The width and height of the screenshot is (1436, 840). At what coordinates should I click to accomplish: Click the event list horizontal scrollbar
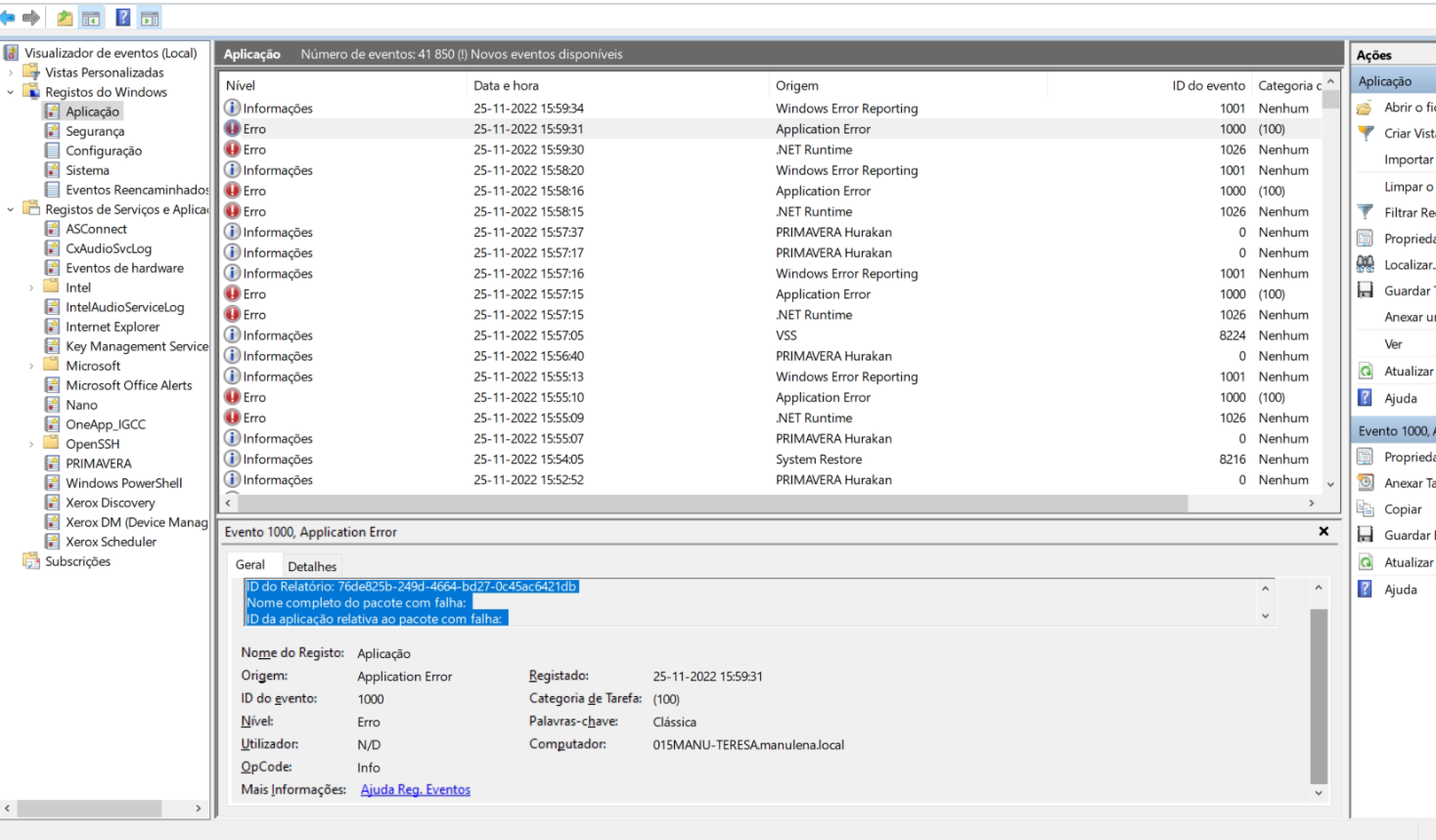coord(712,503)
